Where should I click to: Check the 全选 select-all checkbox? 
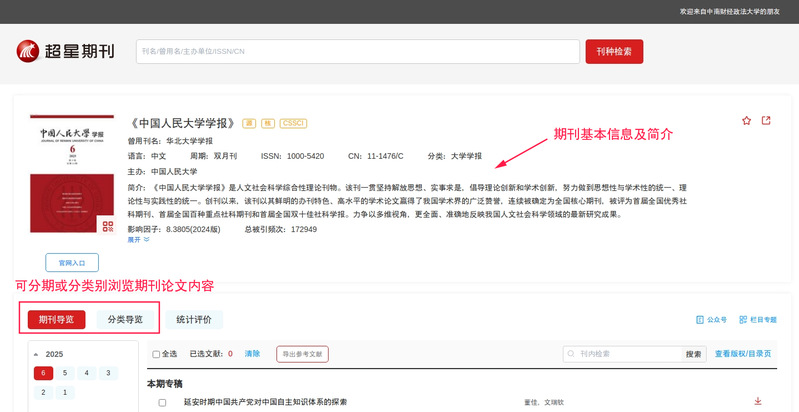[156, 354]
